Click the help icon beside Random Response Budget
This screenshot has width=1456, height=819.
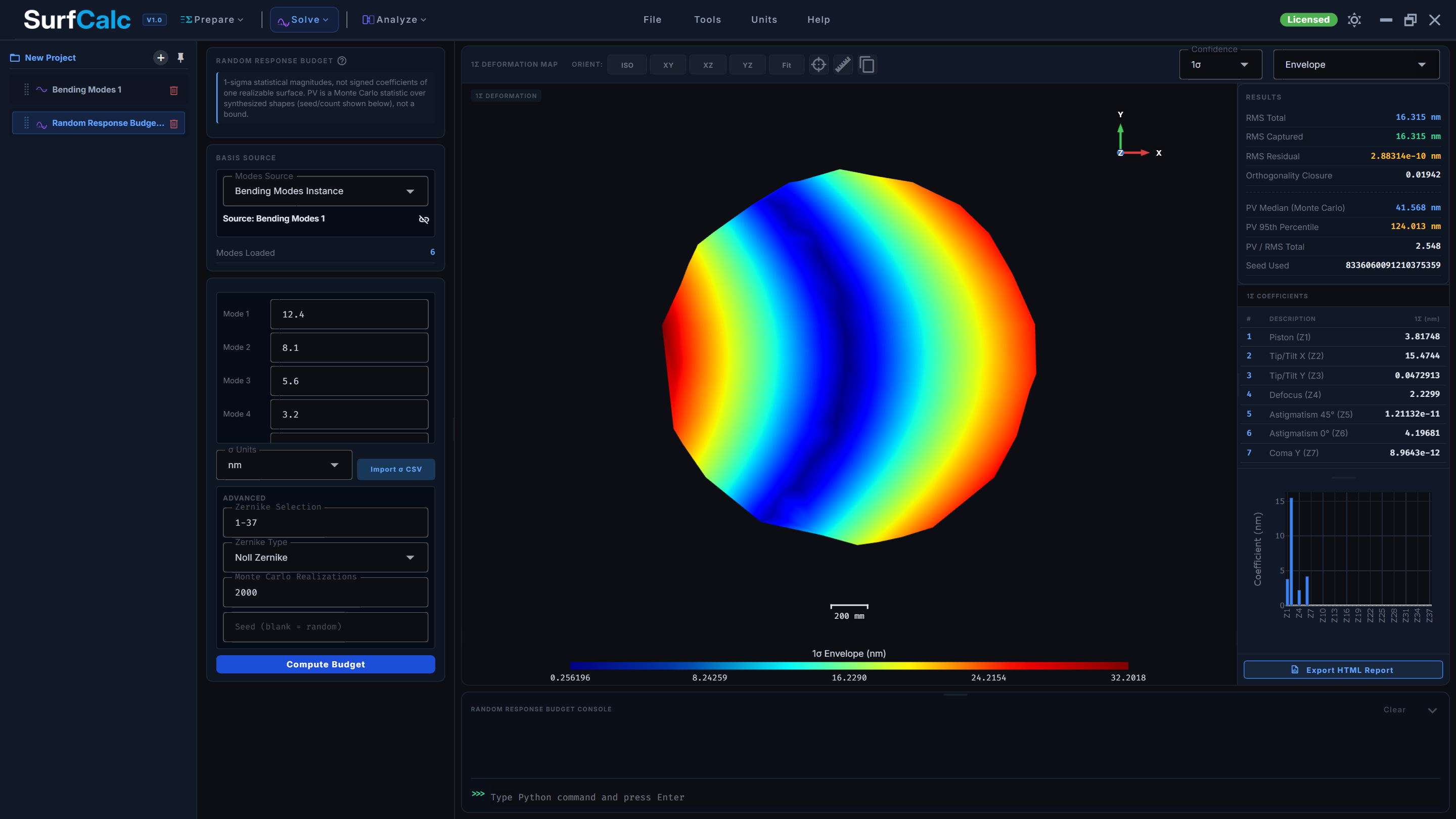(x=342, y=61)
